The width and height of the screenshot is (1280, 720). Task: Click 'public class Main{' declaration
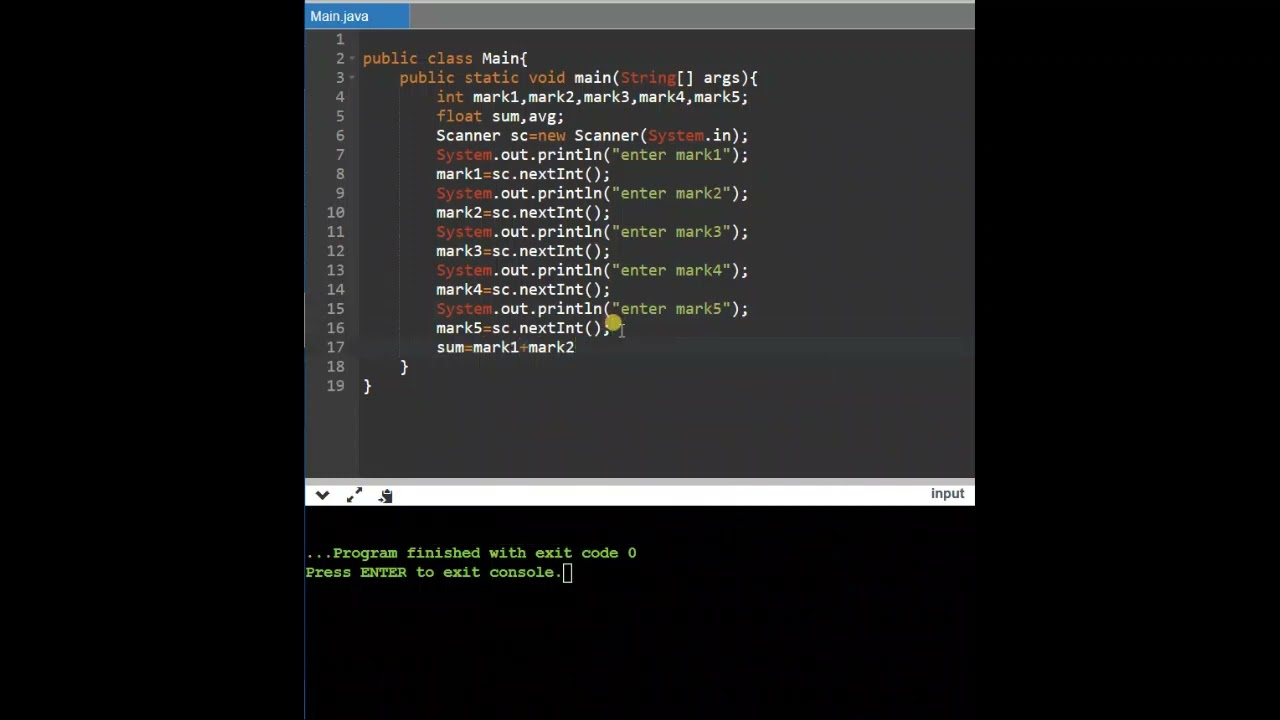[x=445, y=58]
